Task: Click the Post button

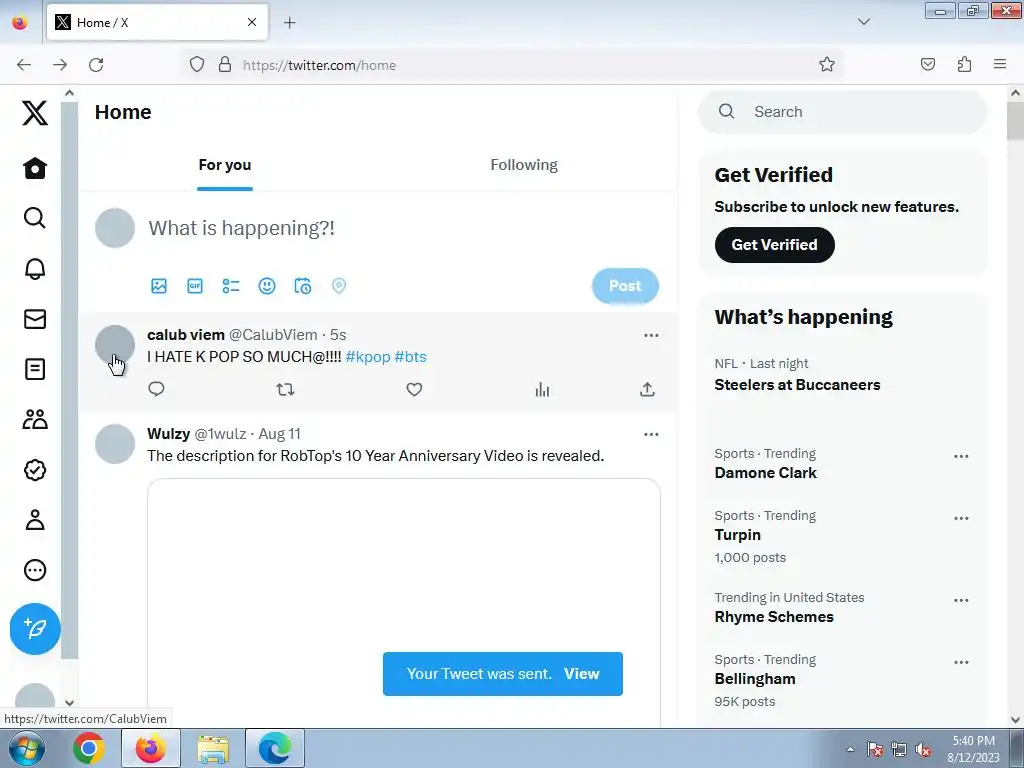Action: coord(625,286)
